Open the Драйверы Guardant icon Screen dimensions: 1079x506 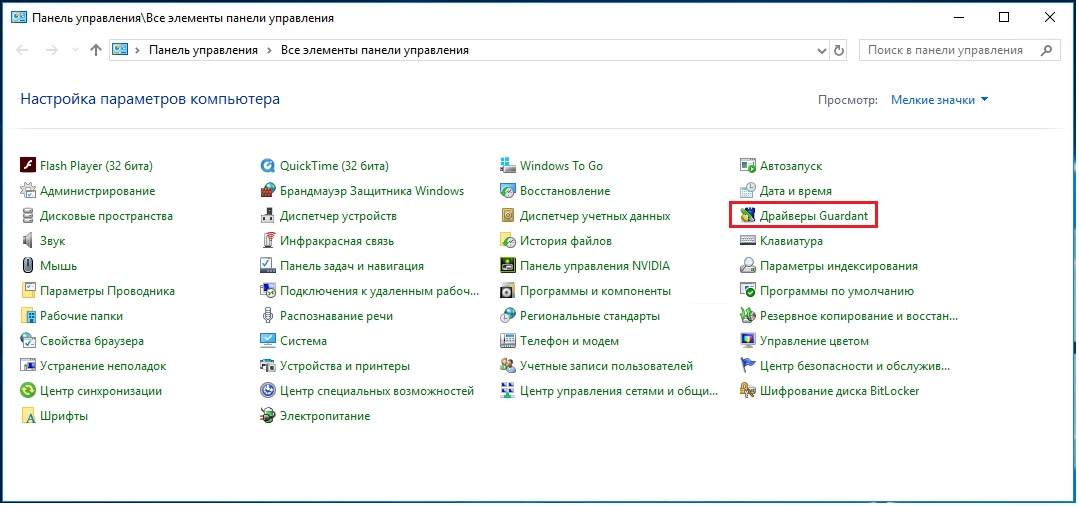click(x=747, y=216)
